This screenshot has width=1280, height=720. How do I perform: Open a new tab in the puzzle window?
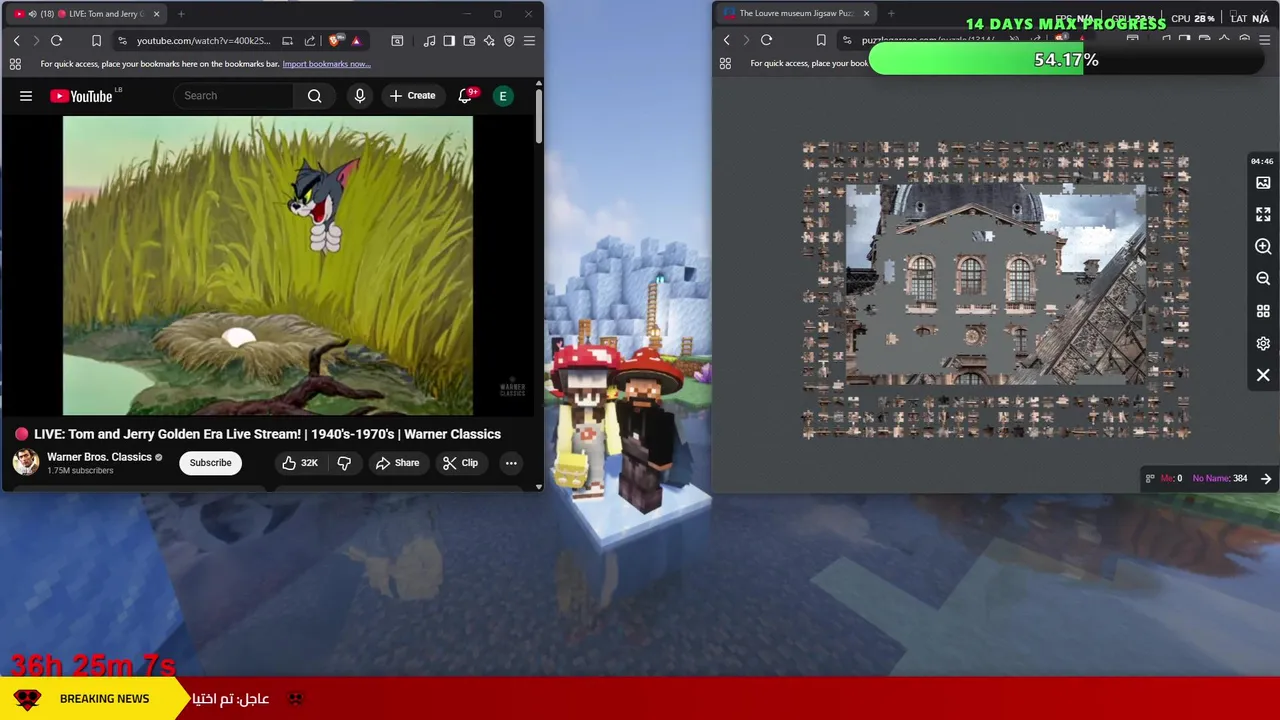[x=891, y=14]
